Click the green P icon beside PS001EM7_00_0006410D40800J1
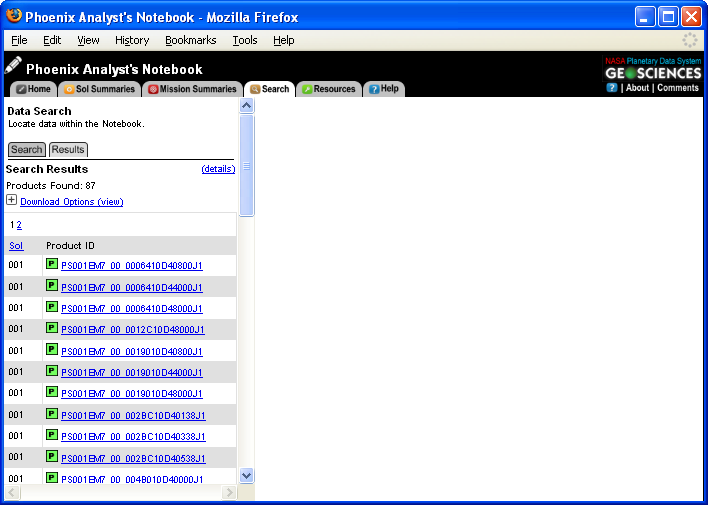The width and height of the screenshot is (708, 505). (x=52, y=265)
